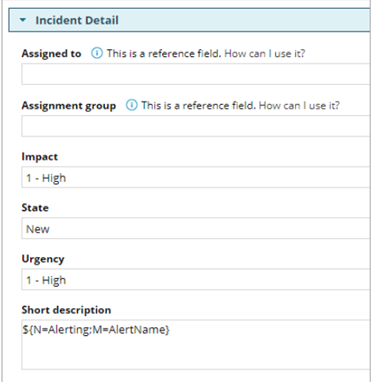Click the Incident Detail header title
Viewport: 373px width, 382px height.
click(77, 20)
